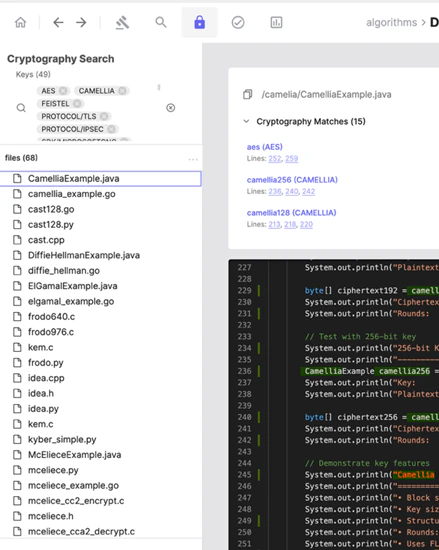Image resolution: width=439 pixels, height=550 pixels.
Task: Click the CAMELLIA key chip label
Action: coord(96,91)
